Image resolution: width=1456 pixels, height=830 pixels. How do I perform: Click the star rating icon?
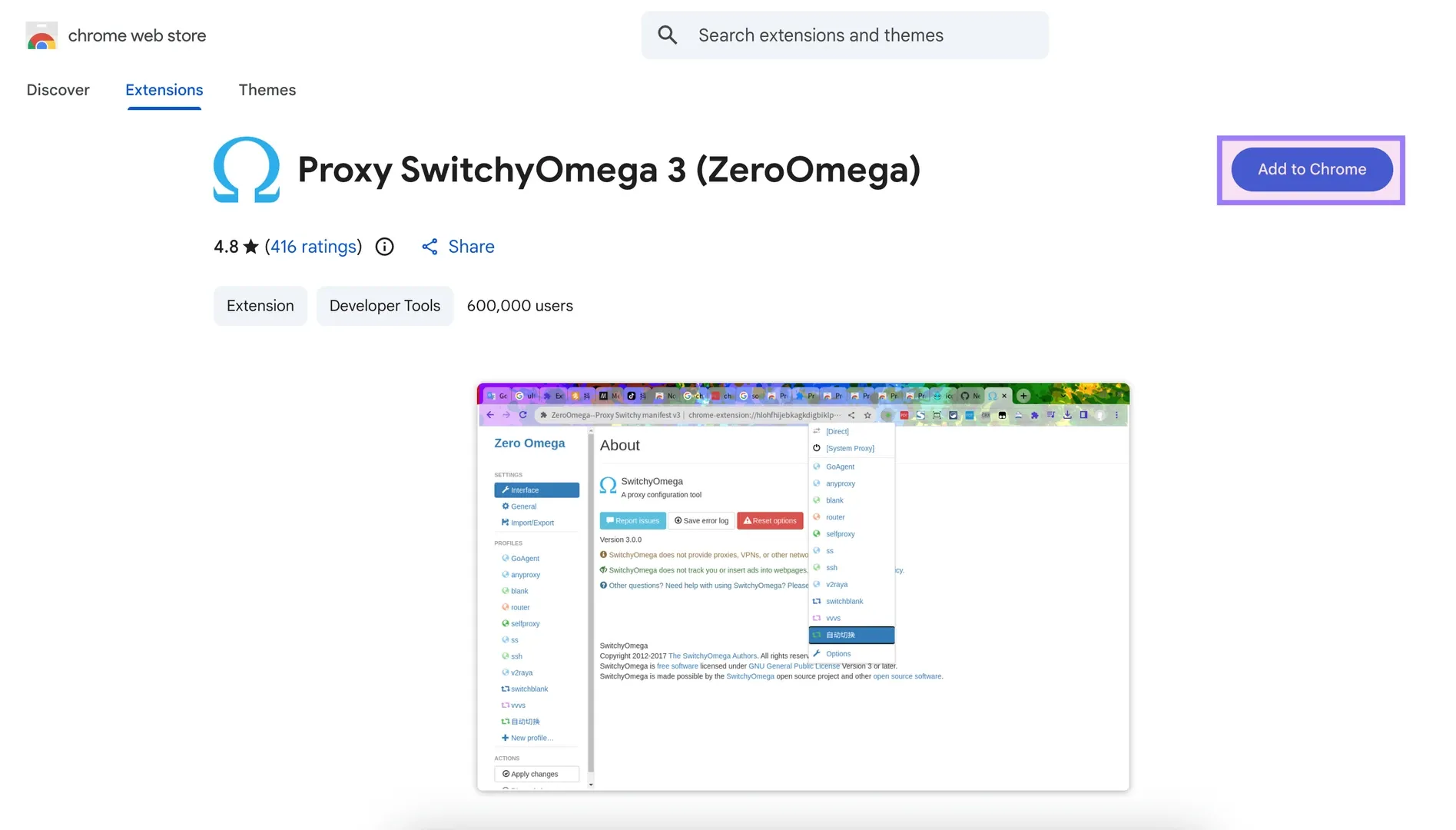(x=251, y=247)
